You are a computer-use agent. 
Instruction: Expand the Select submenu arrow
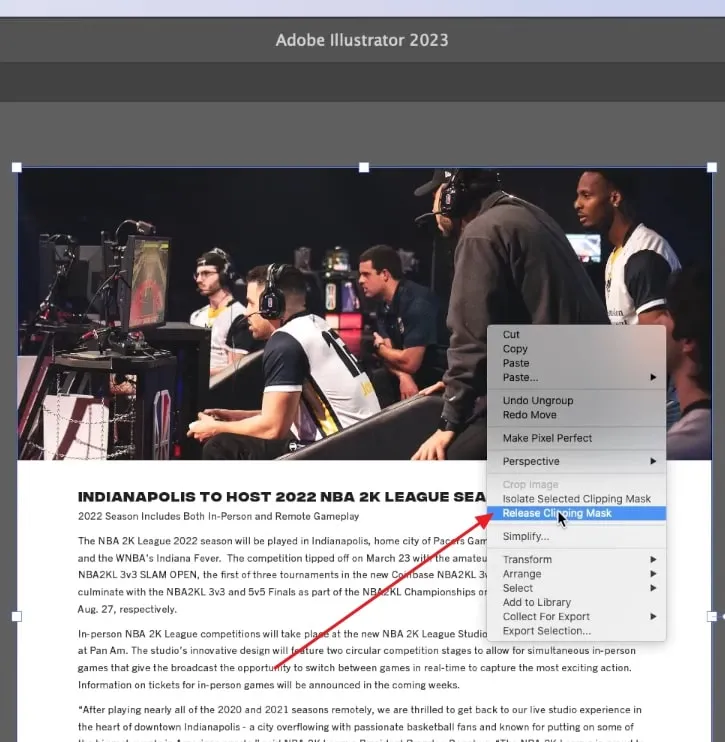point(653,588)
